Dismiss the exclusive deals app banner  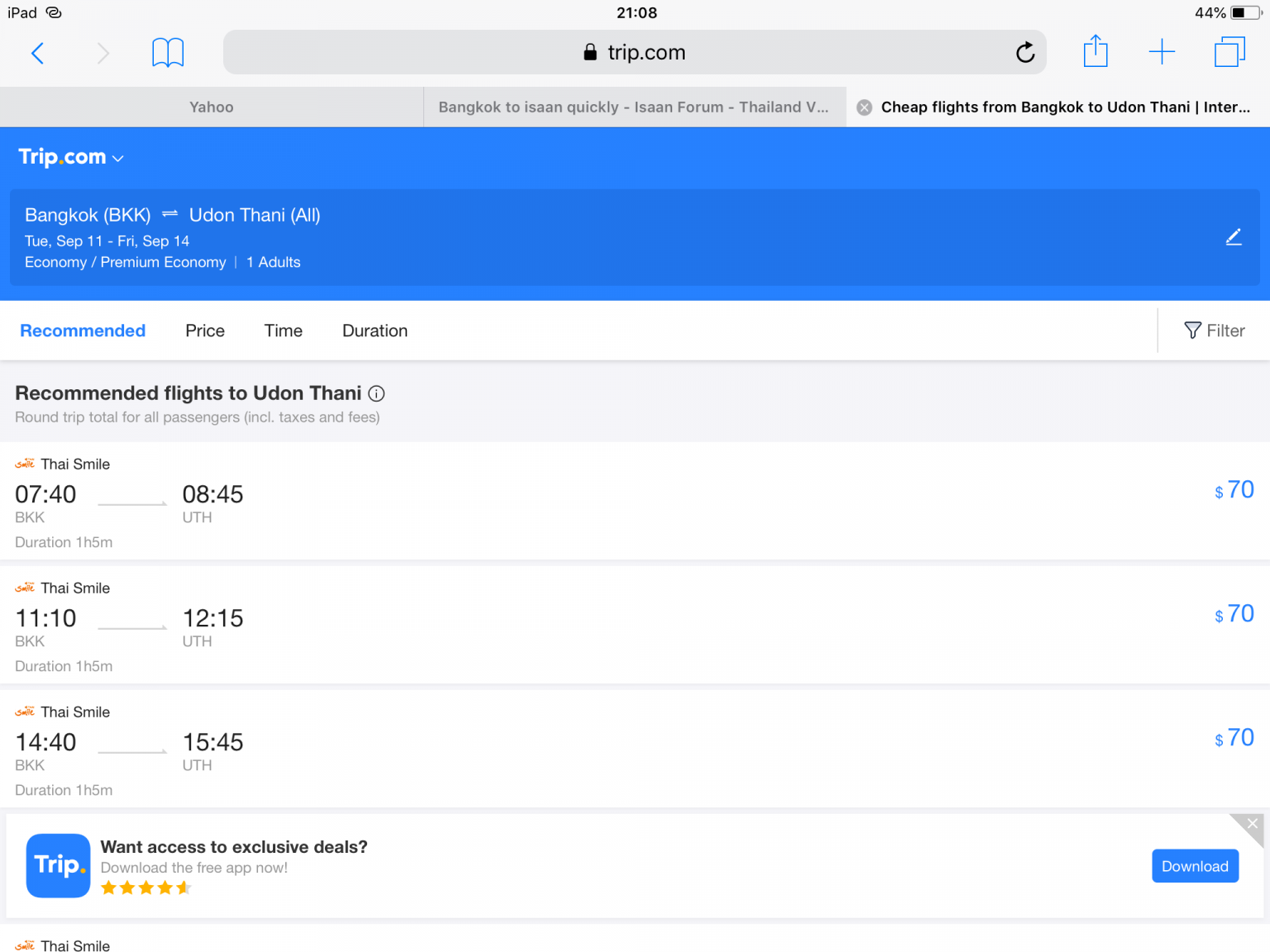1252,824
